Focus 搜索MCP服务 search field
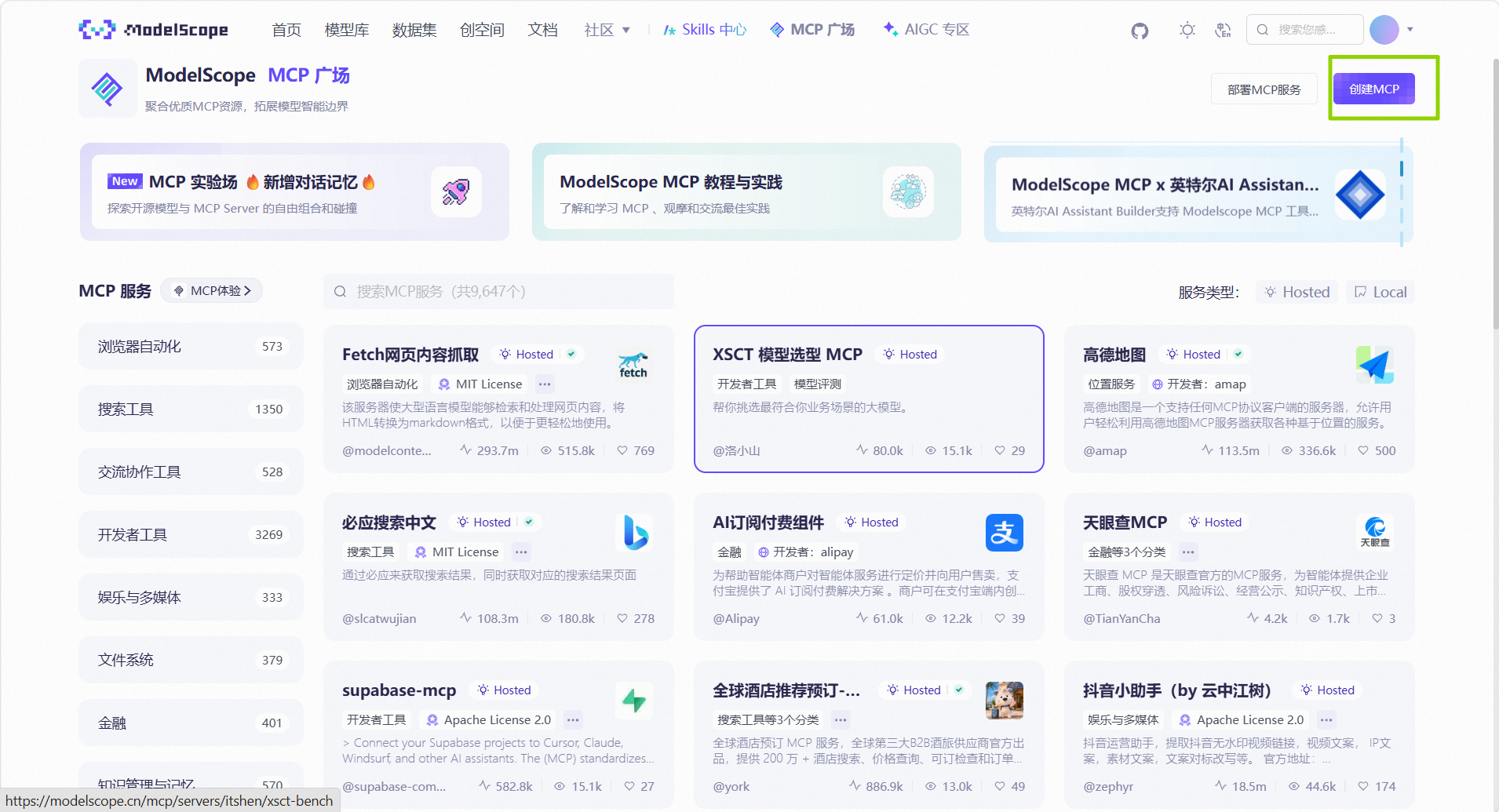The height and width of the screenshot is (812, 1499). coord(498,291)
